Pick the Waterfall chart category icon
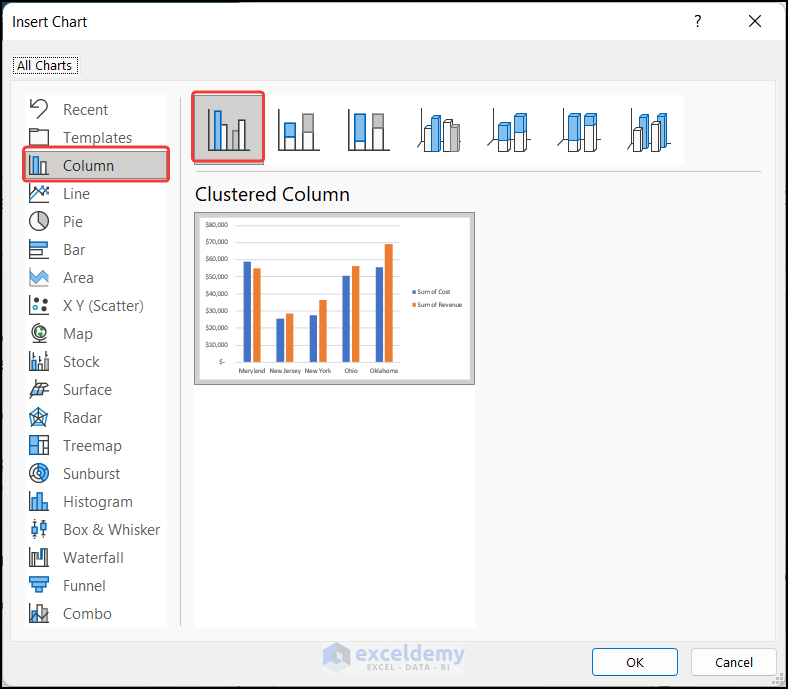Viewport: 788px width, 689px height. pyautogui.click(x=39, y=558)
